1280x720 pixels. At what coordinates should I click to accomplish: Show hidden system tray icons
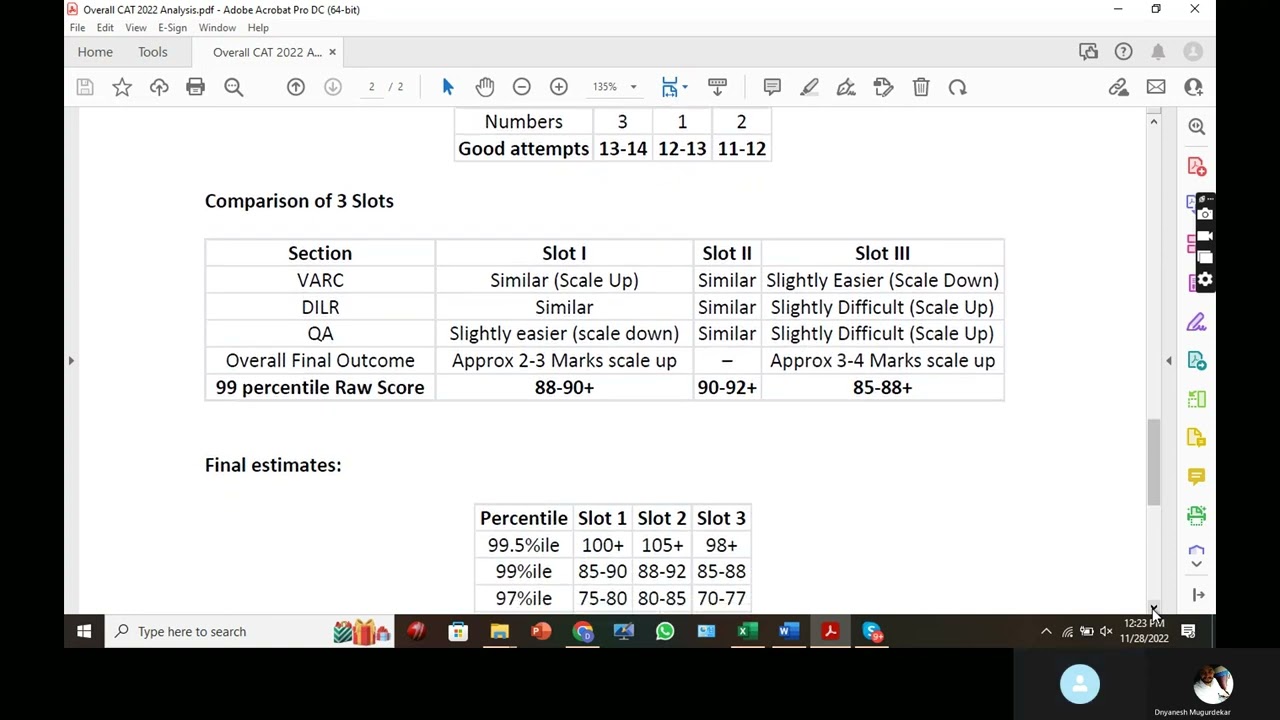pos(1046,631)
